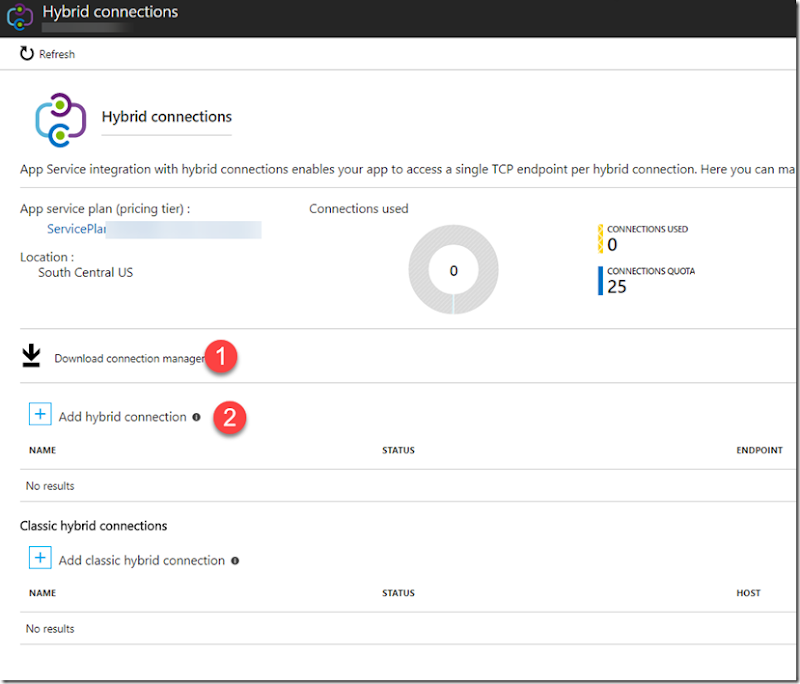Click the Refresh text in toolbar
Image resolution: width=800 pixels, height=684 pixels.
(x=57, y=54)
